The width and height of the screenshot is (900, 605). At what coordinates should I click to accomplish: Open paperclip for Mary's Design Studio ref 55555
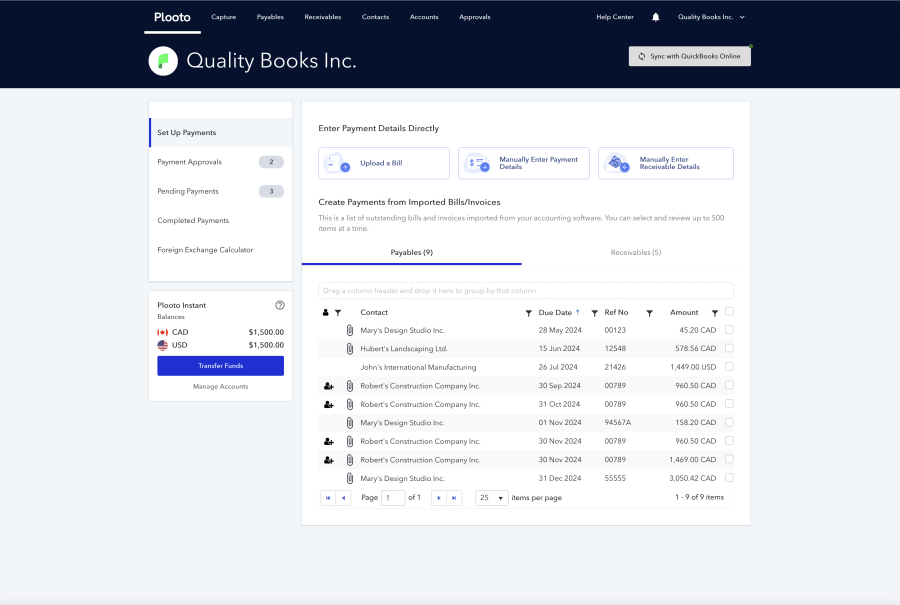click(350, 478)
